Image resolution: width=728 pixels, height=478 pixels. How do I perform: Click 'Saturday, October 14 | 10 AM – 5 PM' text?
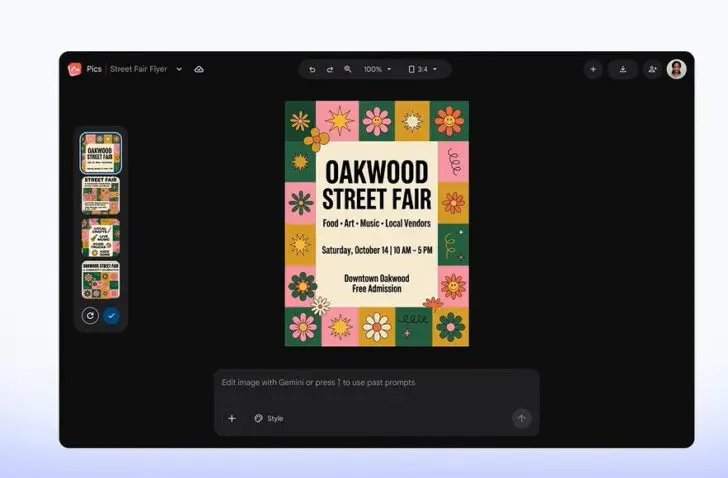tap(377, 250)
